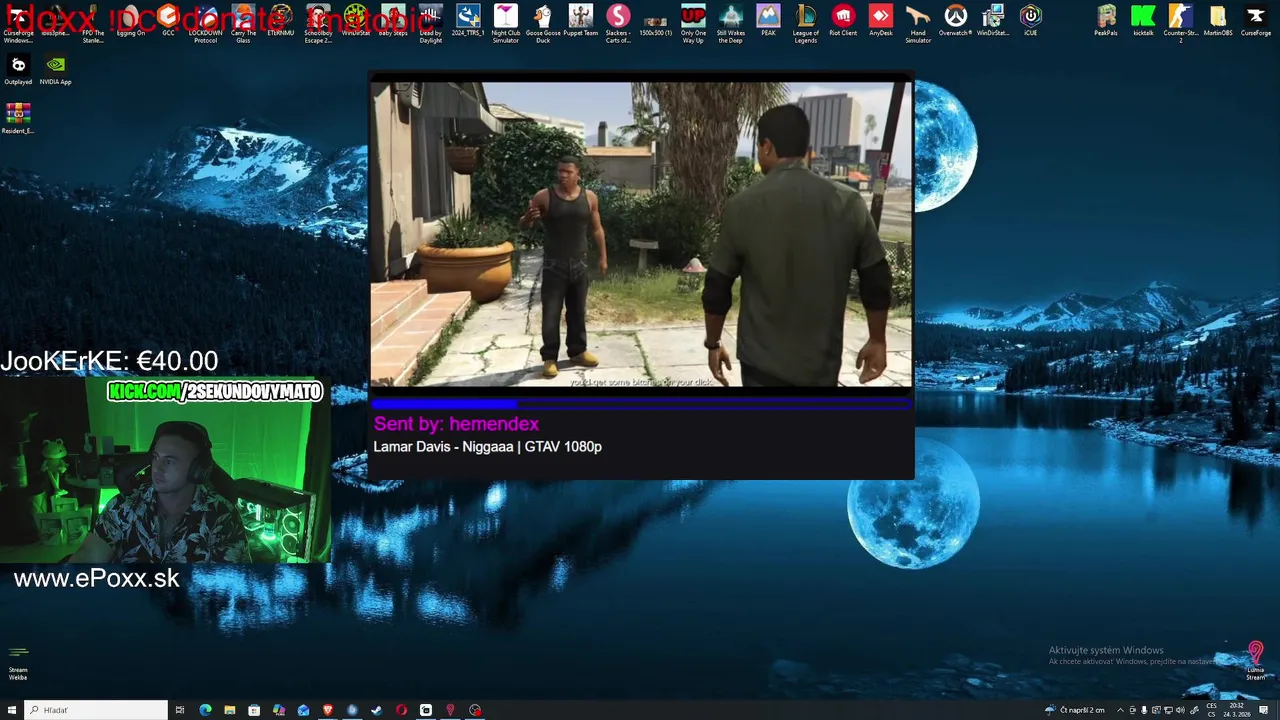1280x720 pixels.
Task: Launch Riot Client desktop icon
Action: pos(843,21)
